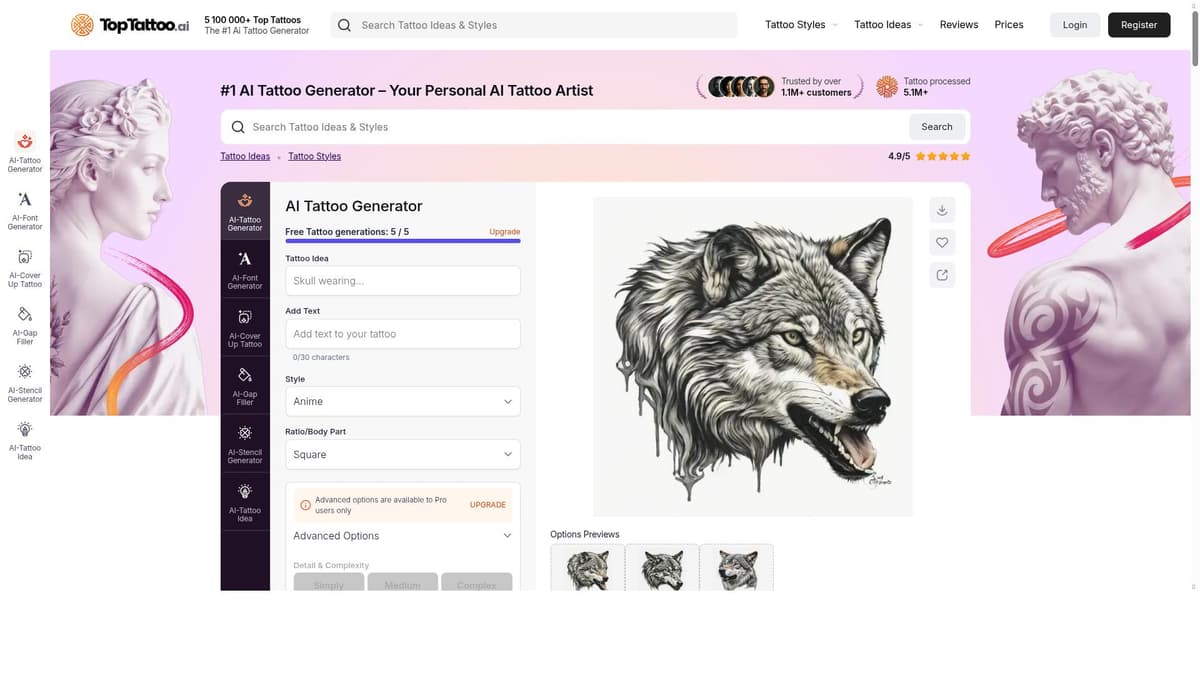Open the Style dropdown showing Anime
The height and width of the screenshot is (675, 1200).
click(402, 401)
